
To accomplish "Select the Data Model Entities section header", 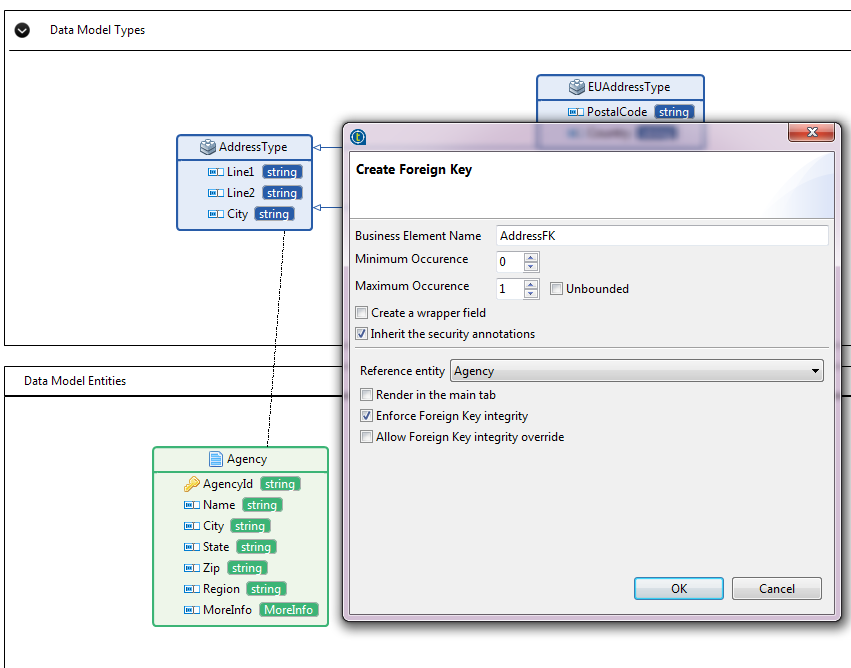I will [75, 381].
